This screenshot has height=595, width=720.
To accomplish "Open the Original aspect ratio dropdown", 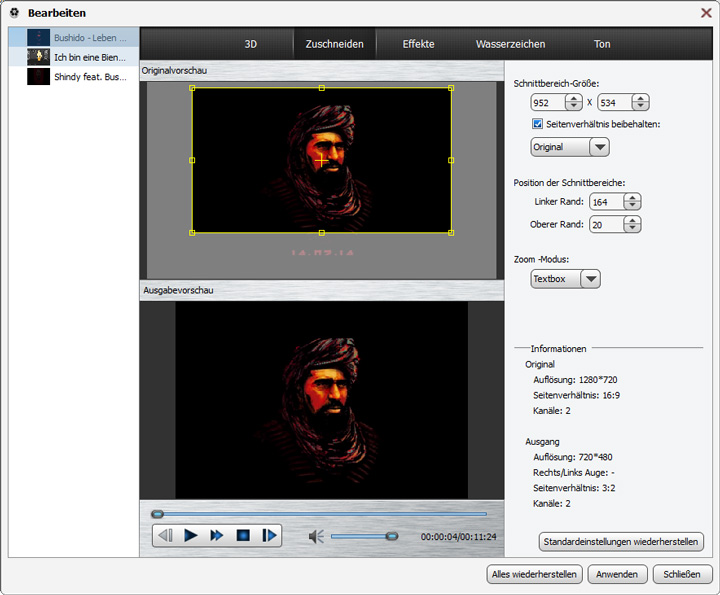I will coord(599,147).
